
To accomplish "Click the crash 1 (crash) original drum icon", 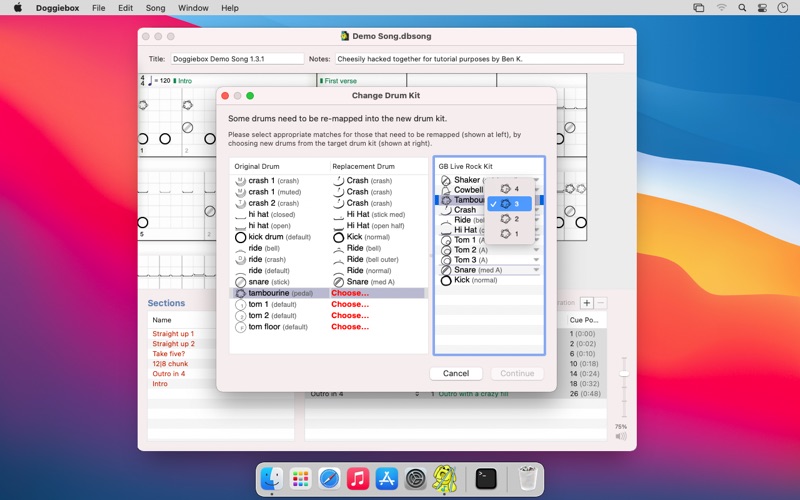I will point(240,181).
